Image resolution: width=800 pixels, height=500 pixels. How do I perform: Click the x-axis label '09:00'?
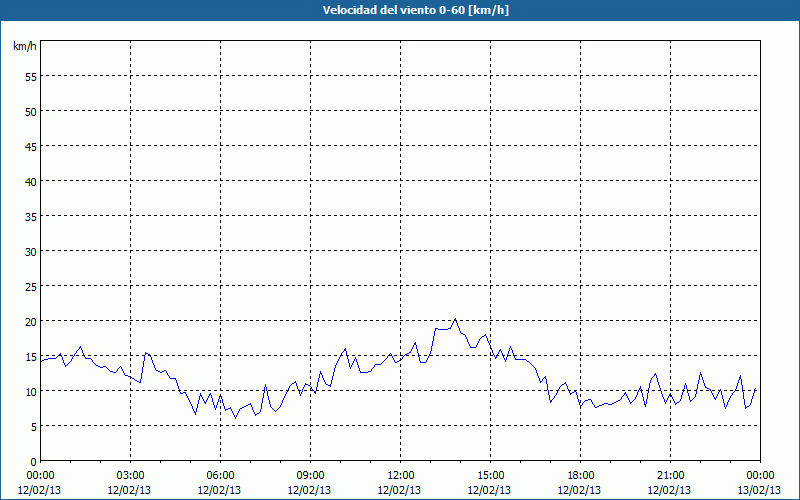[x=310, y=476]
